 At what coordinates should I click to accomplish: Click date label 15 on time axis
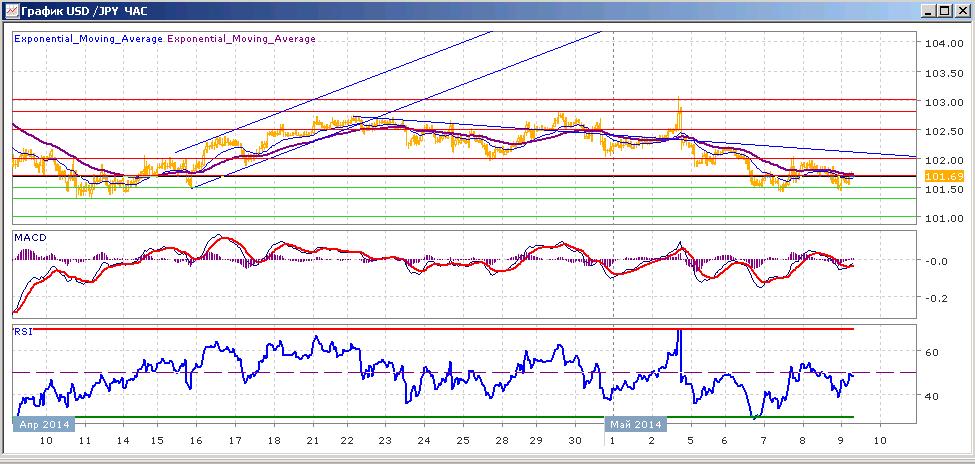[x=158, y=440]
